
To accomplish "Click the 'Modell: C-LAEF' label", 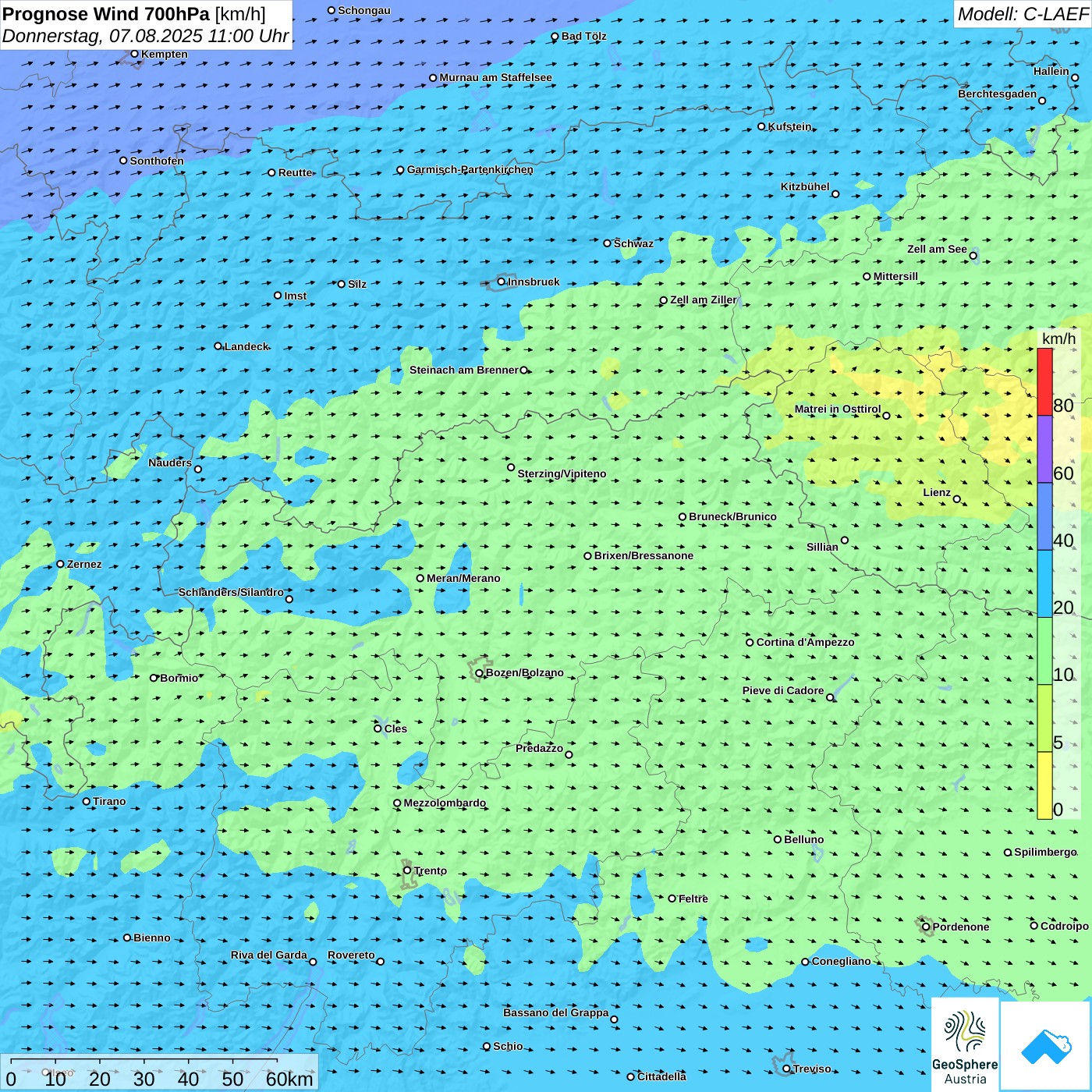I will tap(1022, 14).
